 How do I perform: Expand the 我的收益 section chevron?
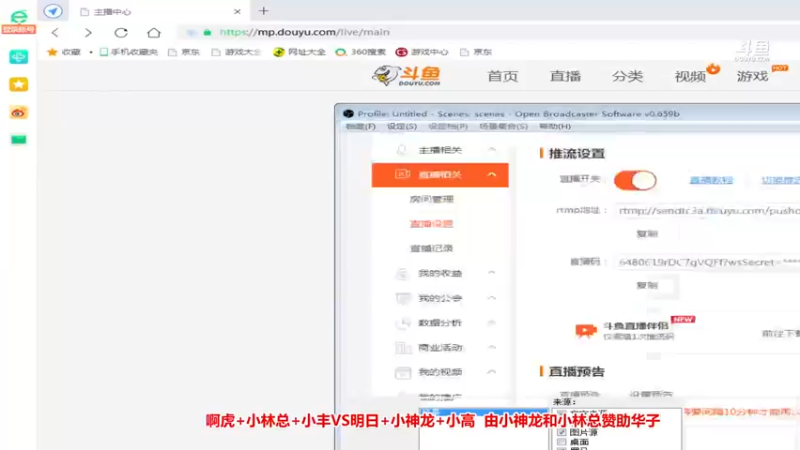tap(492, 273)
